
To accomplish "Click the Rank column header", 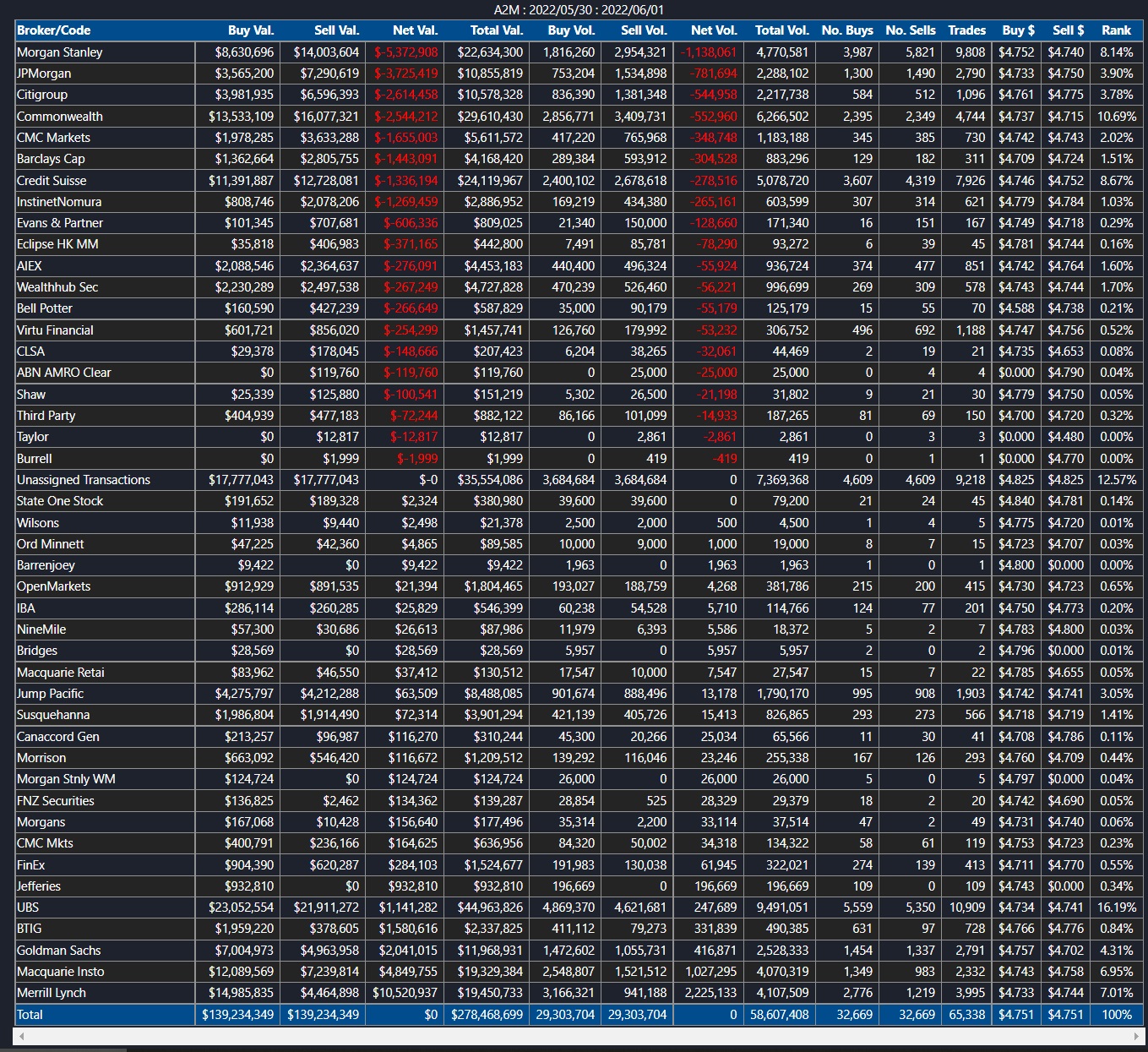I will (1116, 30).
